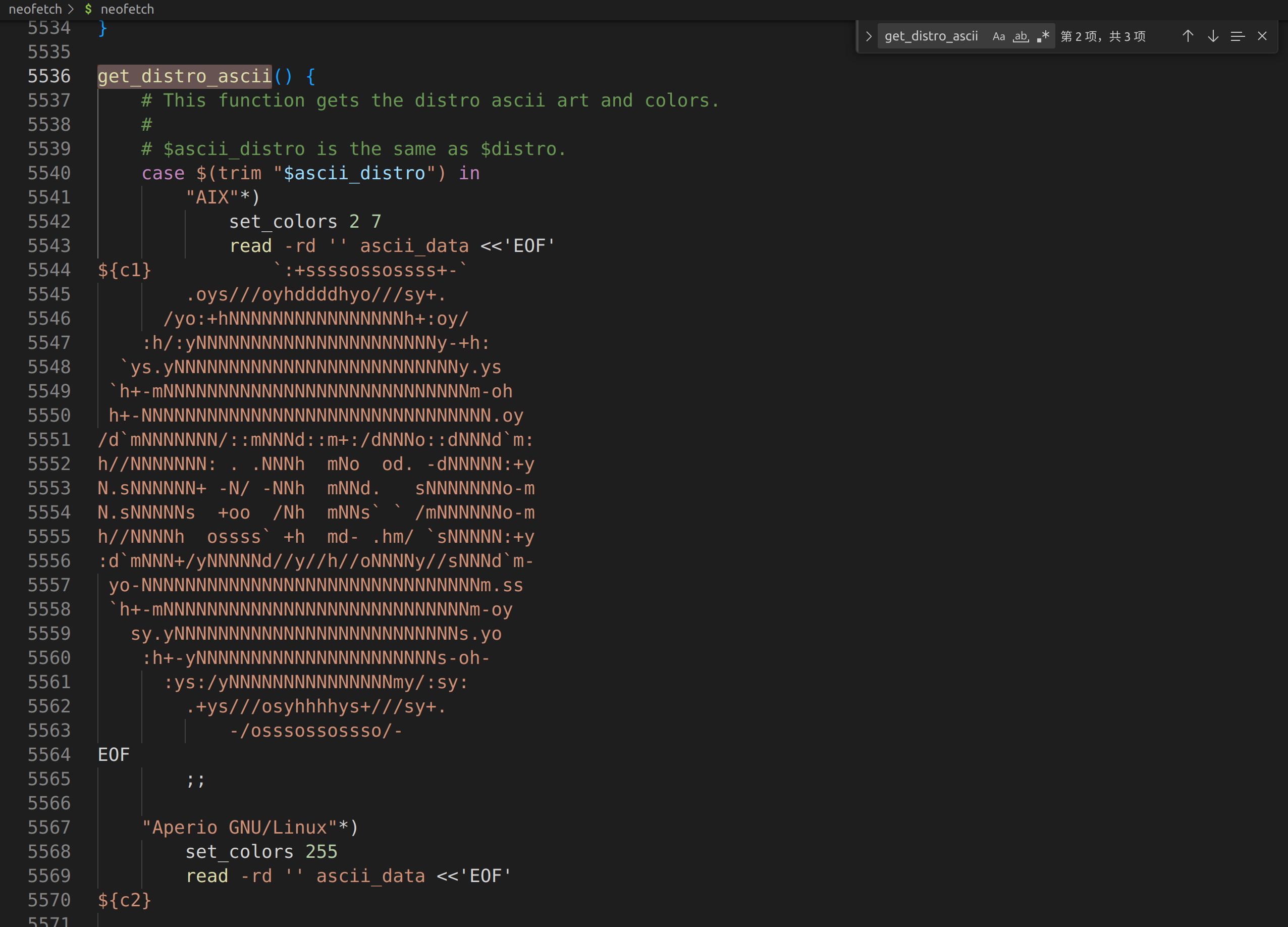Toggle find in selection
Viewport: 1288px width, 927px height.
[x=1238, y=36]
